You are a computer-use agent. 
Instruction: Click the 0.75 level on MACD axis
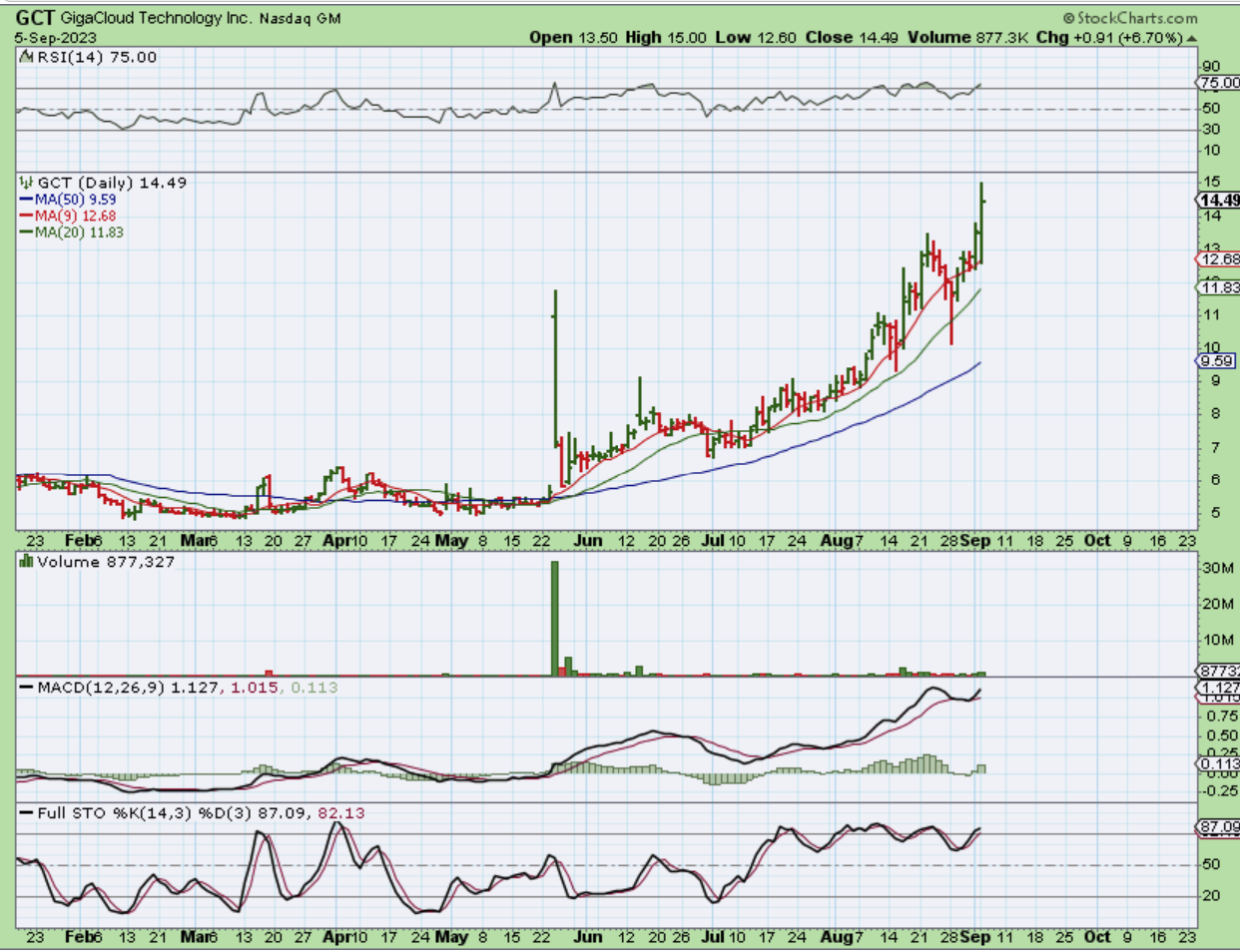click(x=1221, y=715)
